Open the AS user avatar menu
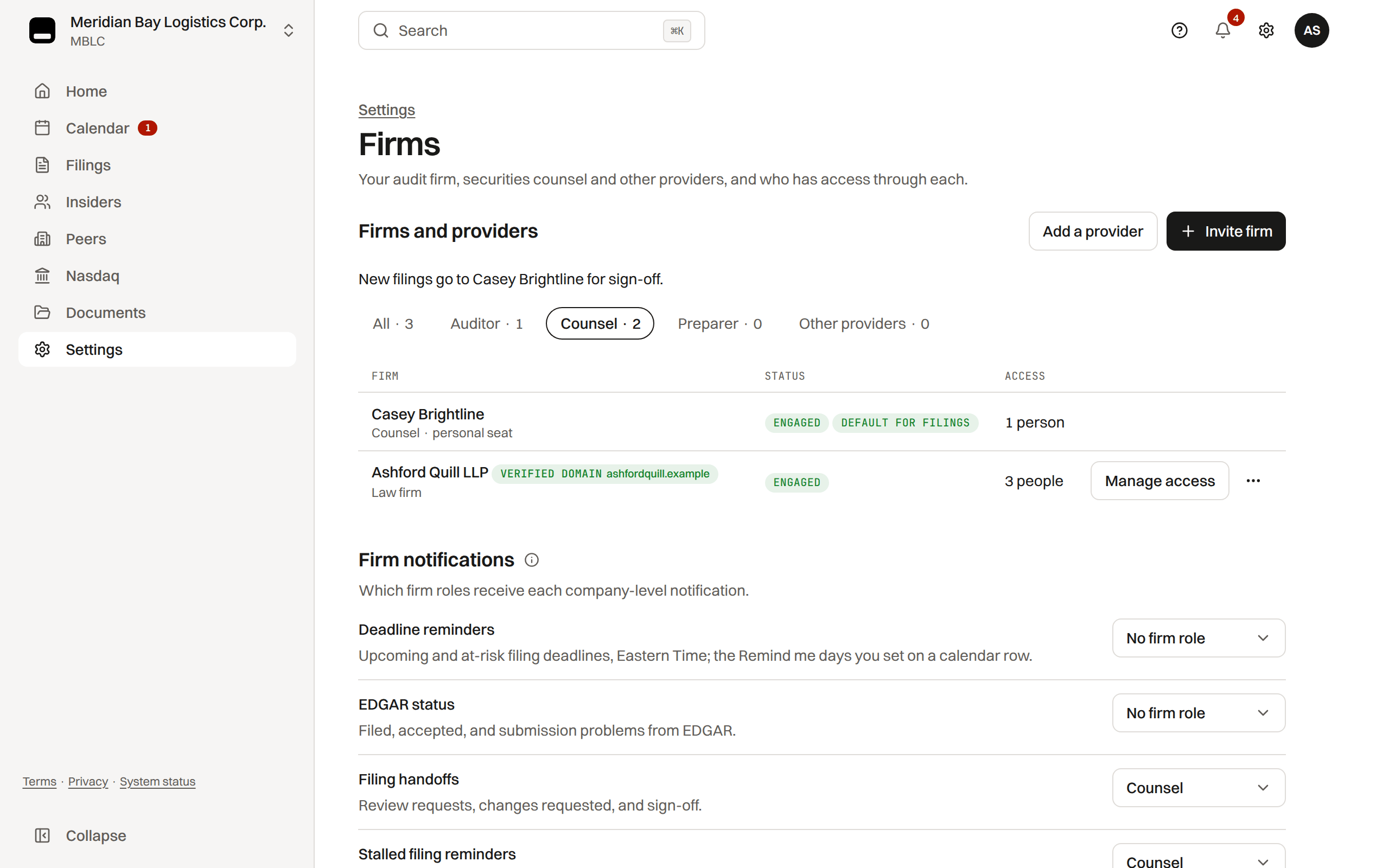1389x868 pixels. (x=1311, y=30)
